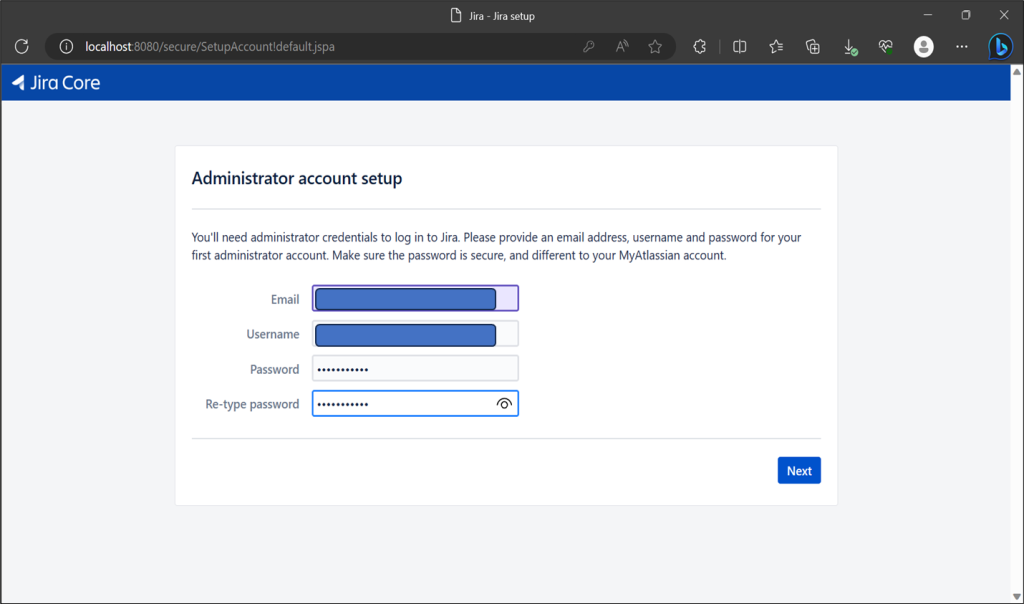Minimize the browser window

(927, 14)
